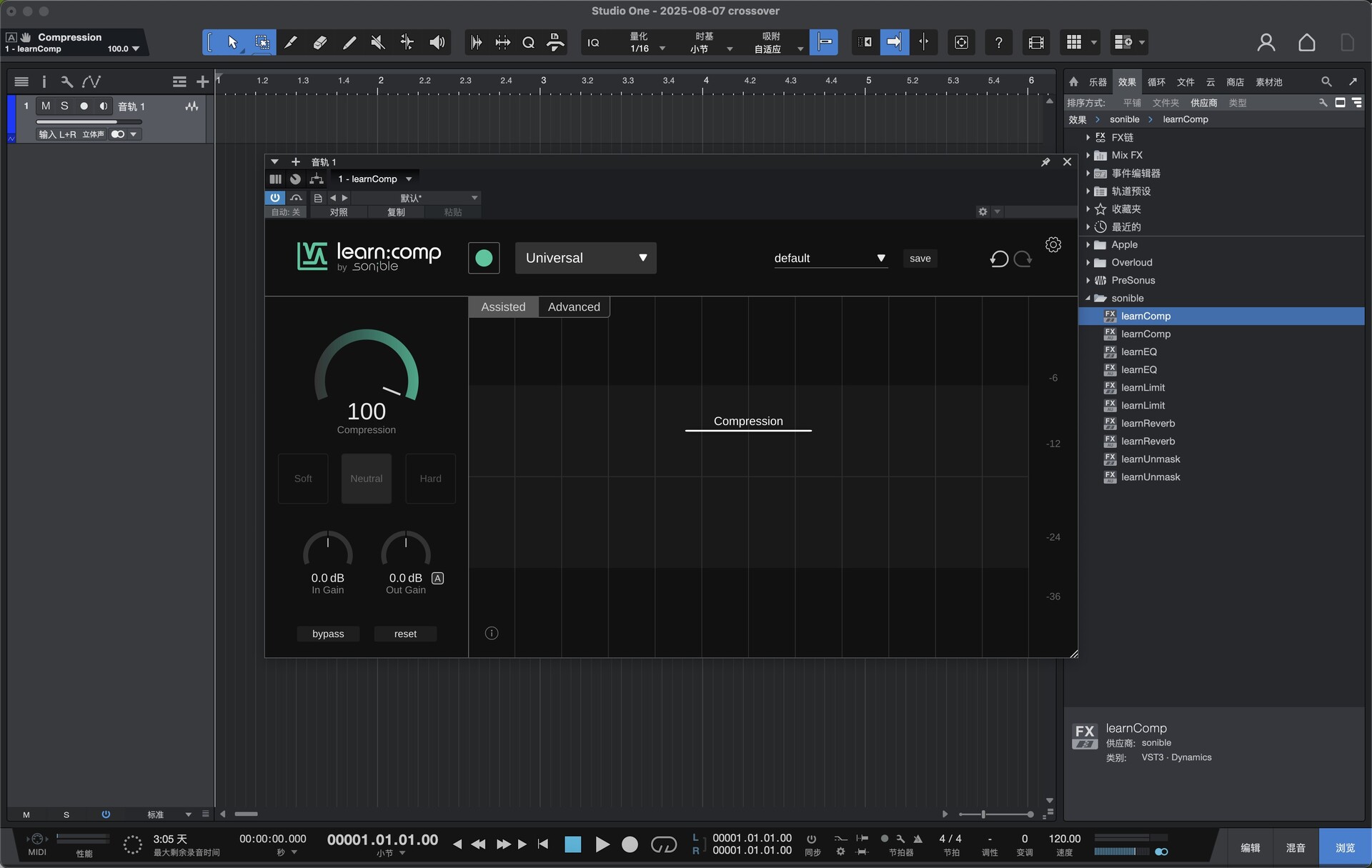Toggle loop in the transport

(663, 844)
